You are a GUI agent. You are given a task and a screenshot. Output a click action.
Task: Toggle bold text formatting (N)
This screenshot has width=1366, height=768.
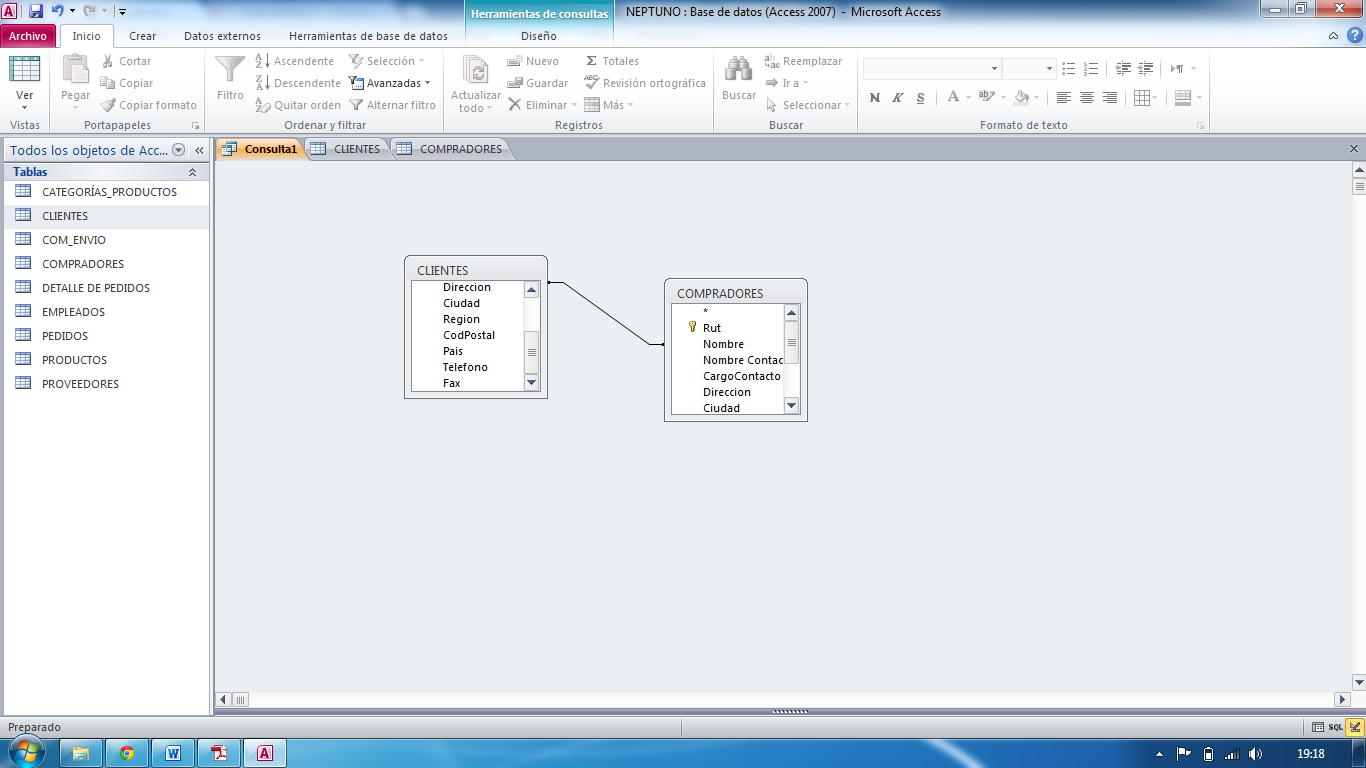pos(875,98)
